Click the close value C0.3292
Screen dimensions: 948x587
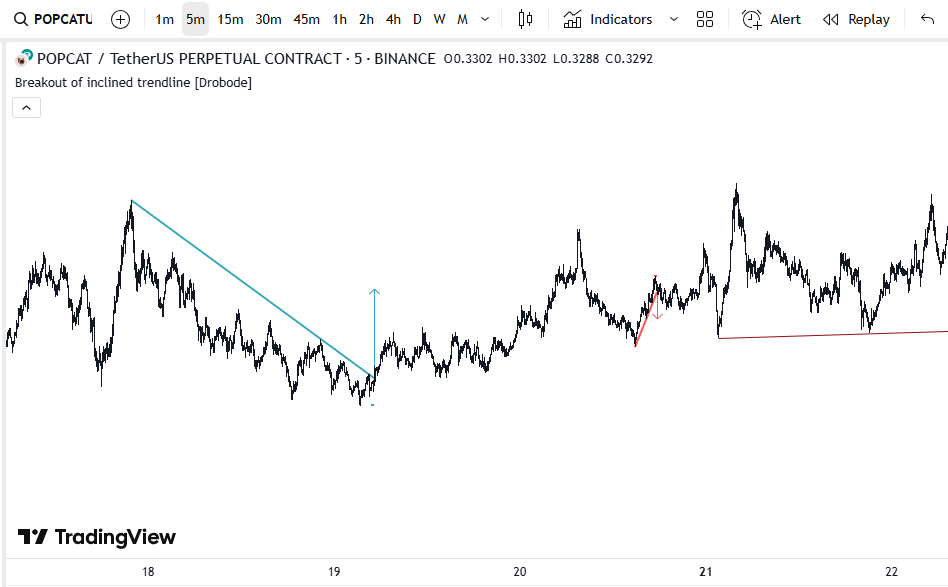[x=629, y=59]
